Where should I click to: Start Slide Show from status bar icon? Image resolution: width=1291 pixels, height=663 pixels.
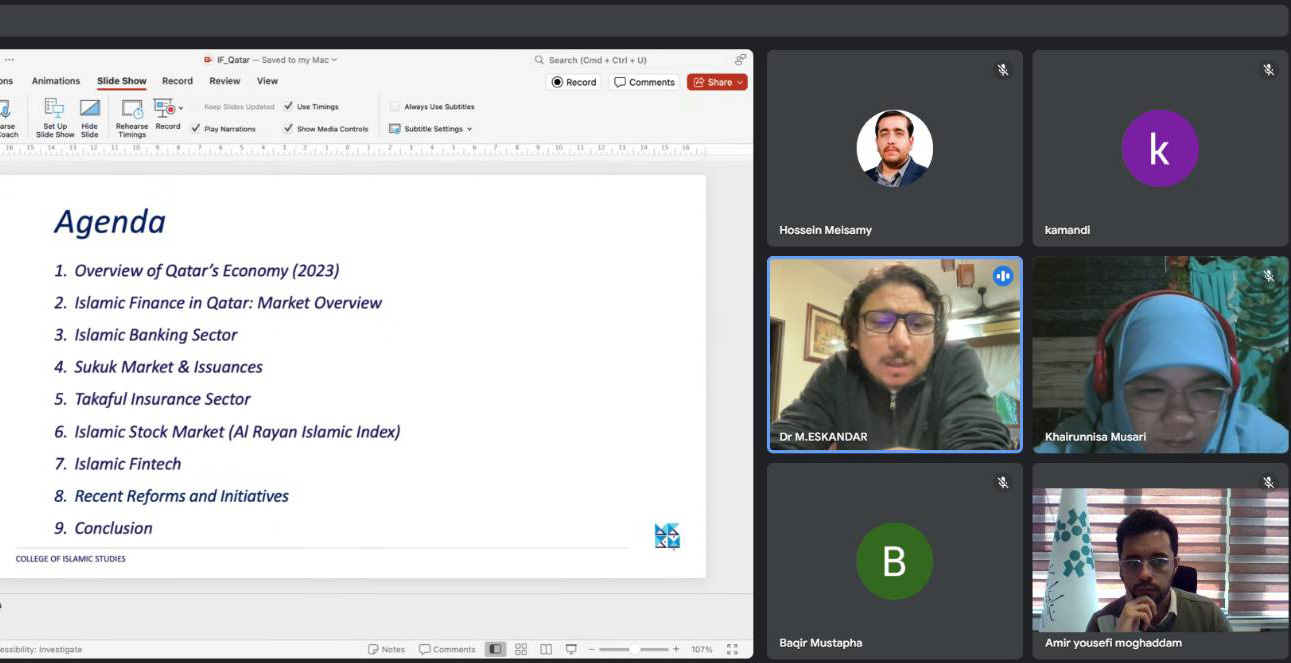point(571,649)
